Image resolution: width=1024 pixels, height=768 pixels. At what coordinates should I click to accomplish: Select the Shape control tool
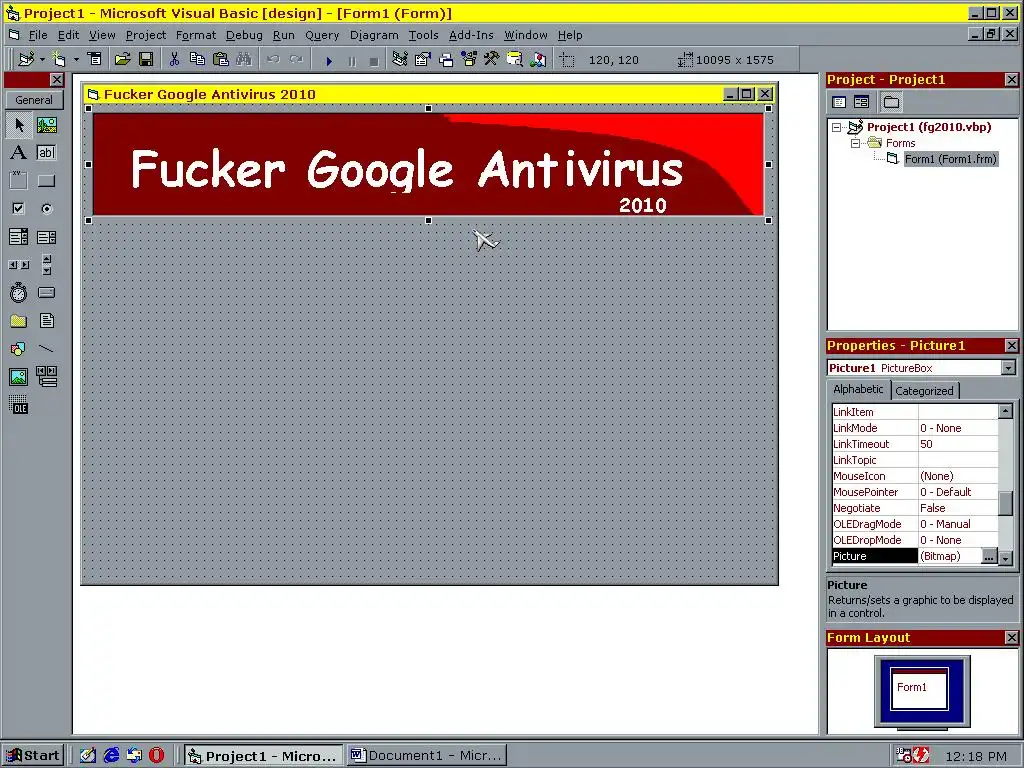click(x=19, y=349)
